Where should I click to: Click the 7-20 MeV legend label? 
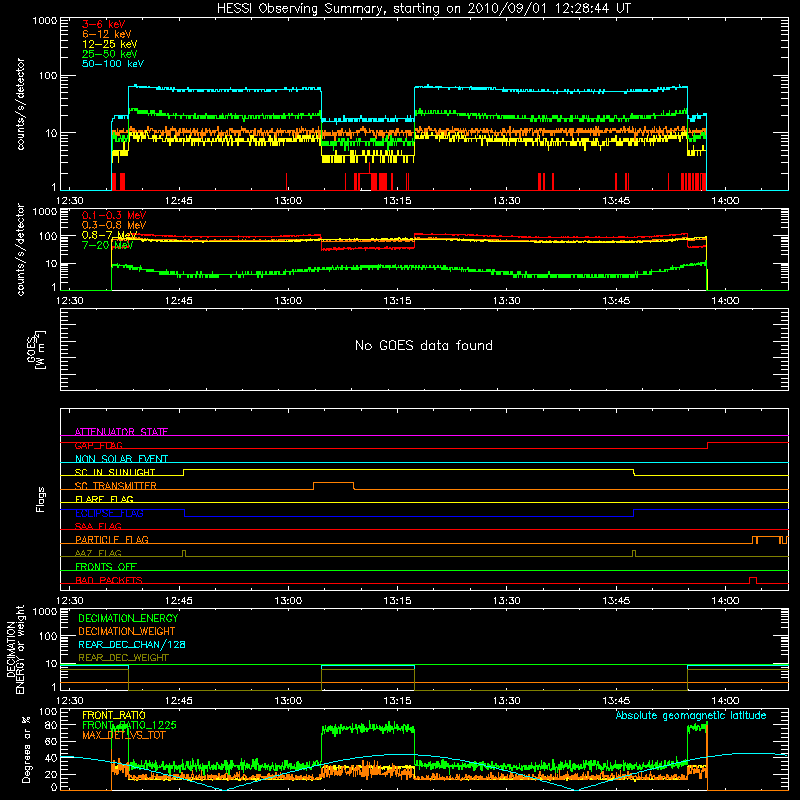(108, 245)
